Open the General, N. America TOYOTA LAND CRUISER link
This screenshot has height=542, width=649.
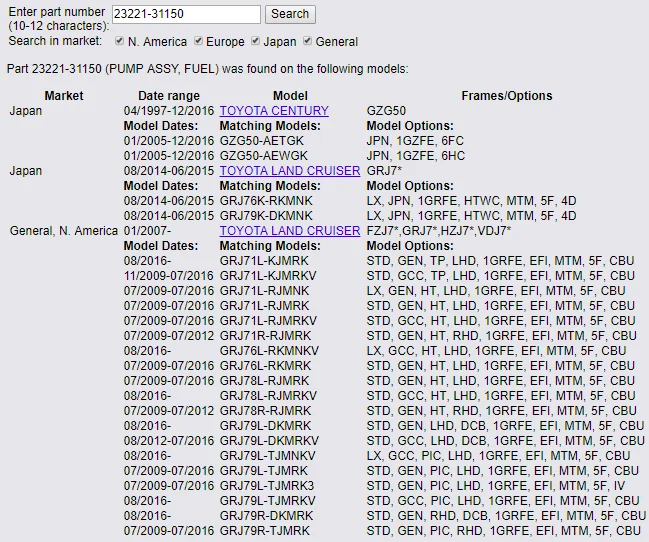[x=290, y=231]
